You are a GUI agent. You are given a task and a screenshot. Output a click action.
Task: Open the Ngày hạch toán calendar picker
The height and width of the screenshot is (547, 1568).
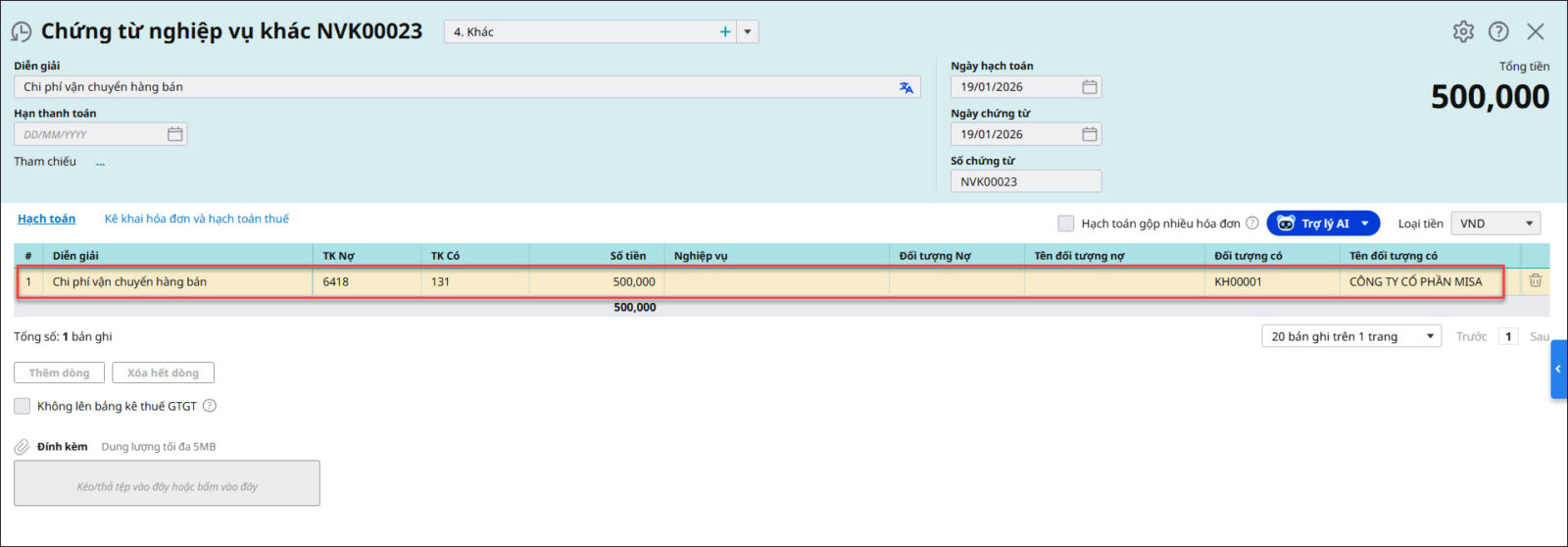point(1089,87)
